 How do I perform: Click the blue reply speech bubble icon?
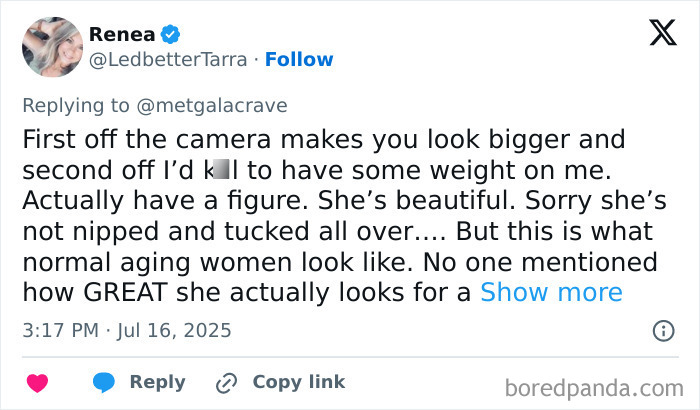(104, 383)
